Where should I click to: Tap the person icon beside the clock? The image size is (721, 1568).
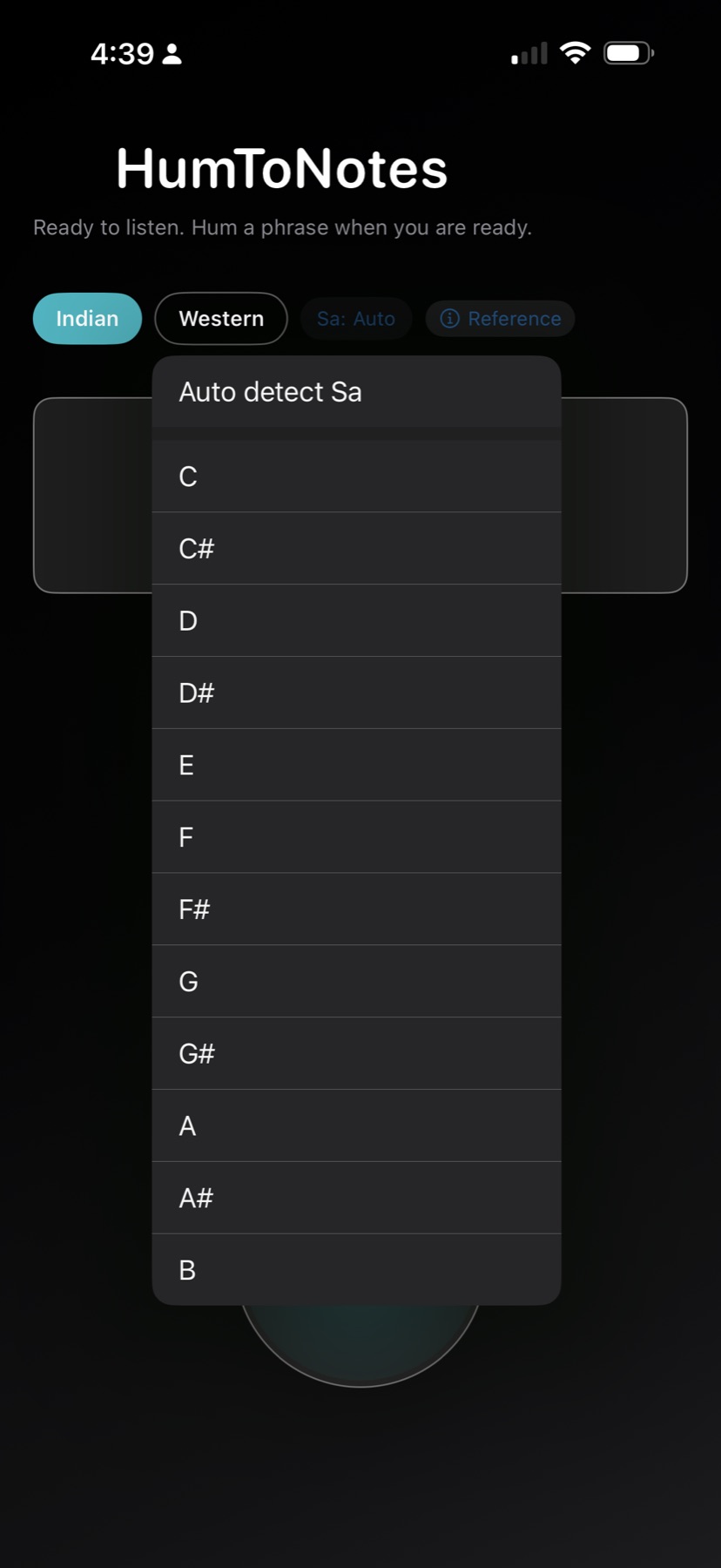[172, 54]
